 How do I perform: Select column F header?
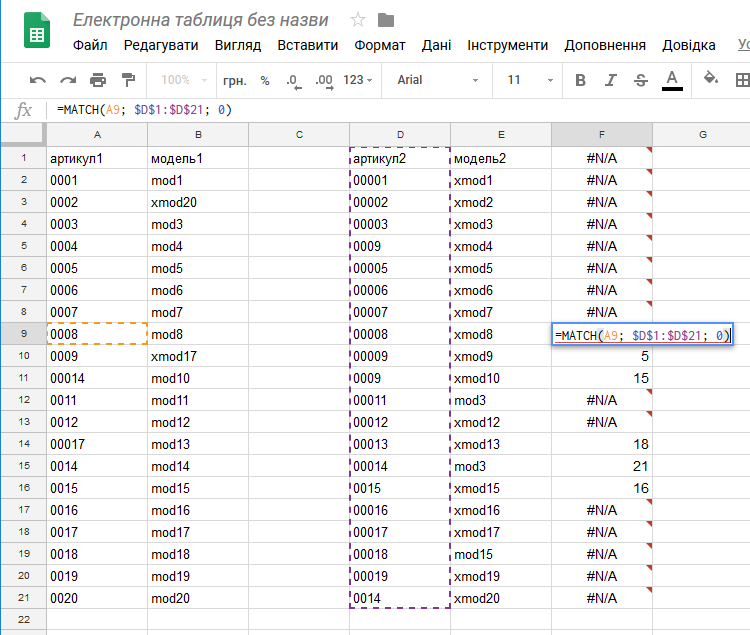(602, 134)
